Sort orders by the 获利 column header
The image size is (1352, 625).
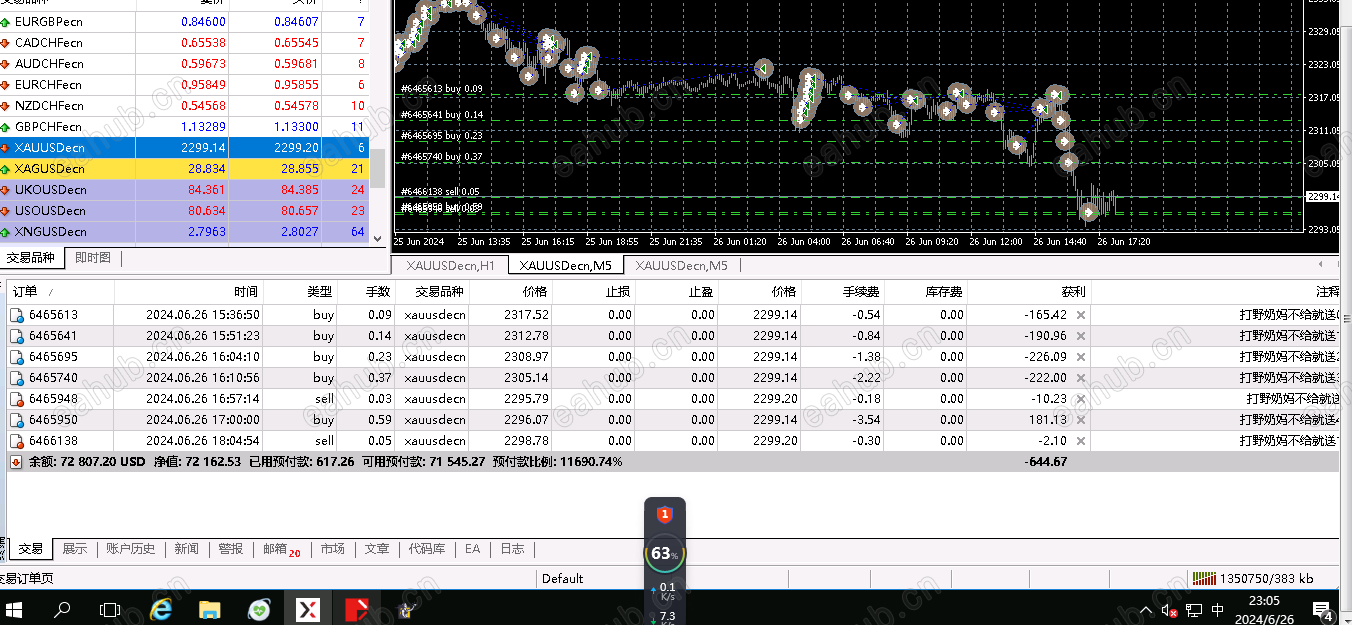point(1029,291)
